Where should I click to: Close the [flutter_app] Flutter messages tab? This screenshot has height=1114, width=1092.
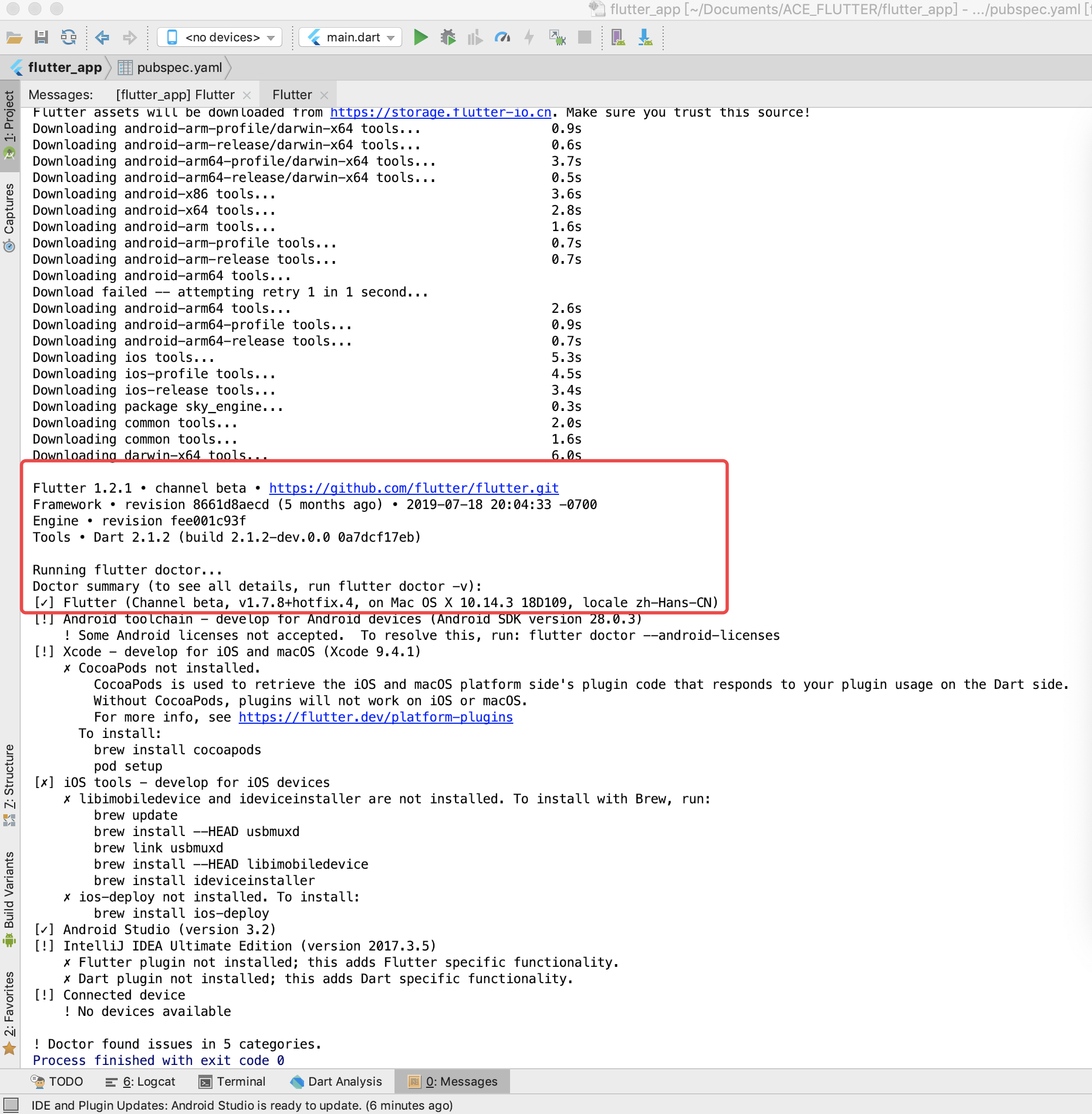pyautogui.click(x=247, y=95)
